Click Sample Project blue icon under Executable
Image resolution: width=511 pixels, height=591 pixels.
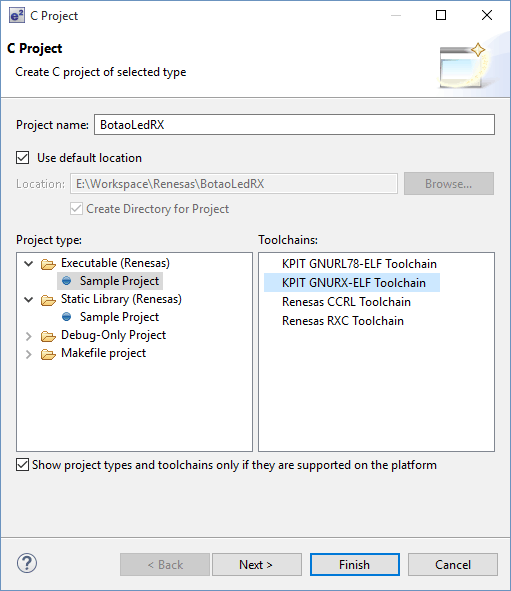click(67, 281)
